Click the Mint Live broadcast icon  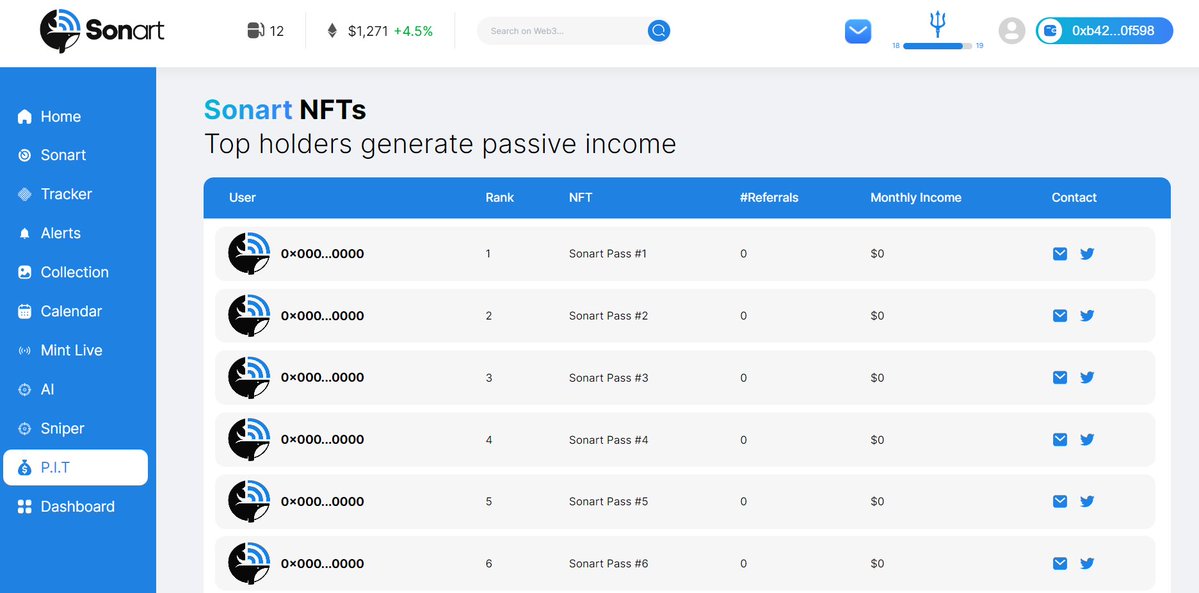[x=24, y=350]
